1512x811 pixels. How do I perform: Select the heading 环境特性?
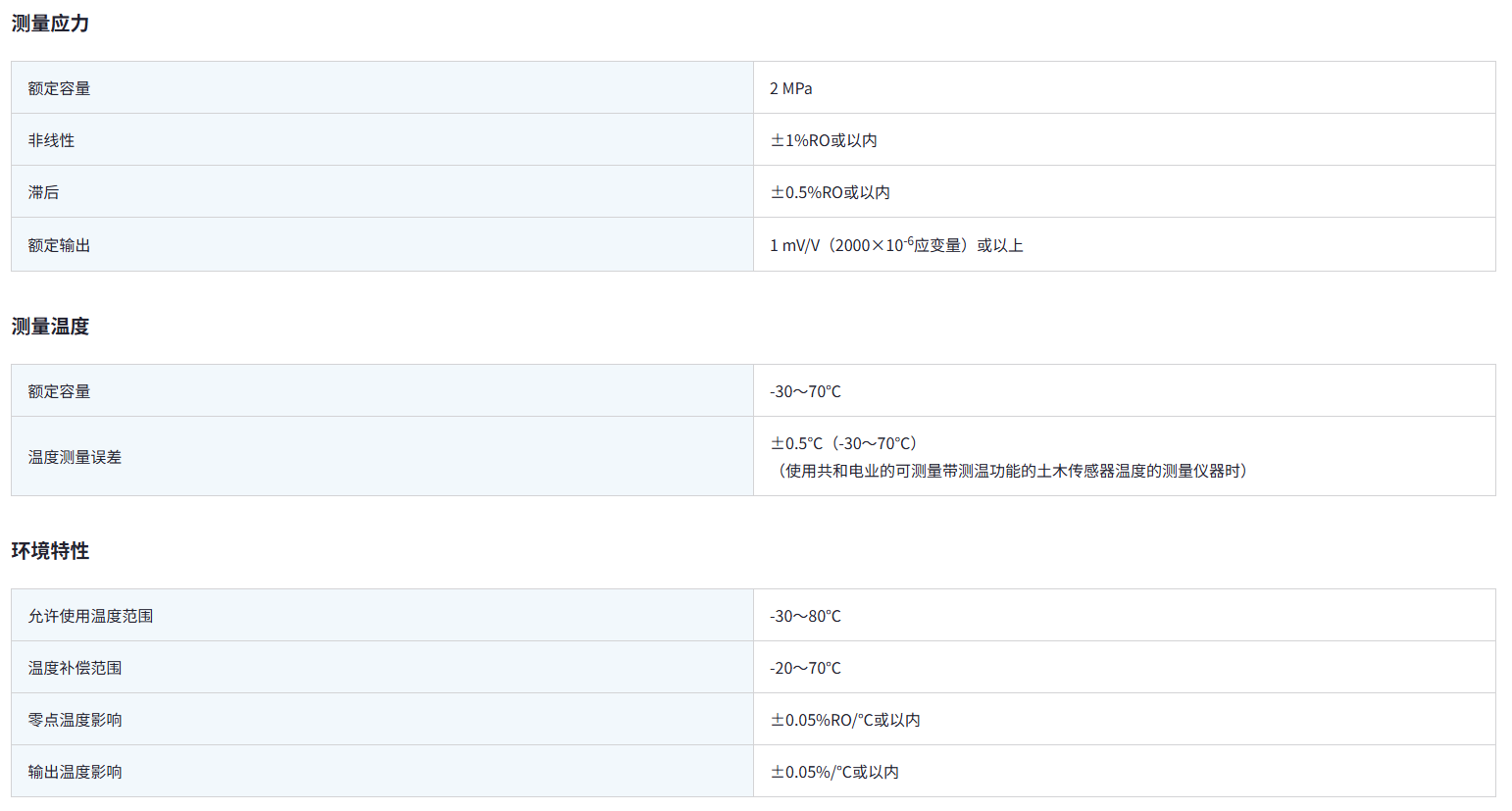point(50,551)
